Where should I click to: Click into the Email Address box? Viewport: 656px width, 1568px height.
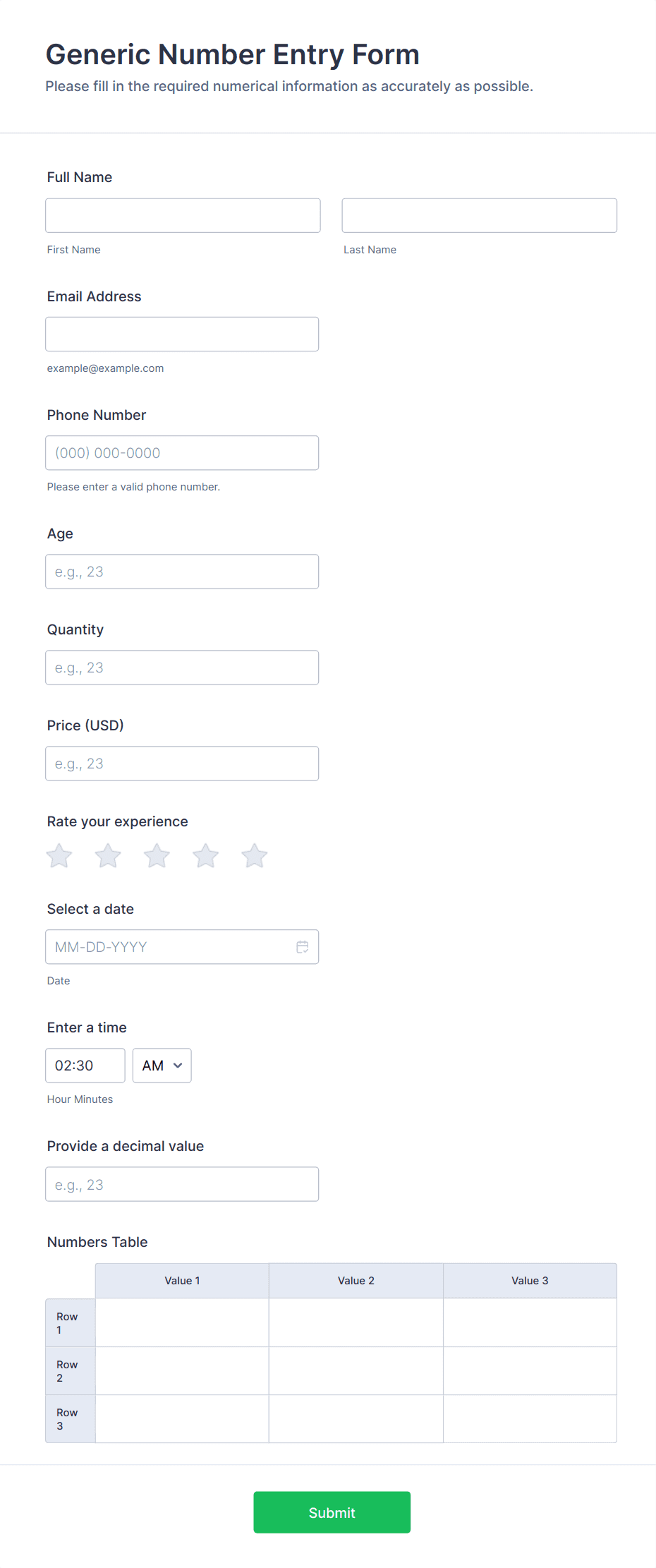point(182,334)
